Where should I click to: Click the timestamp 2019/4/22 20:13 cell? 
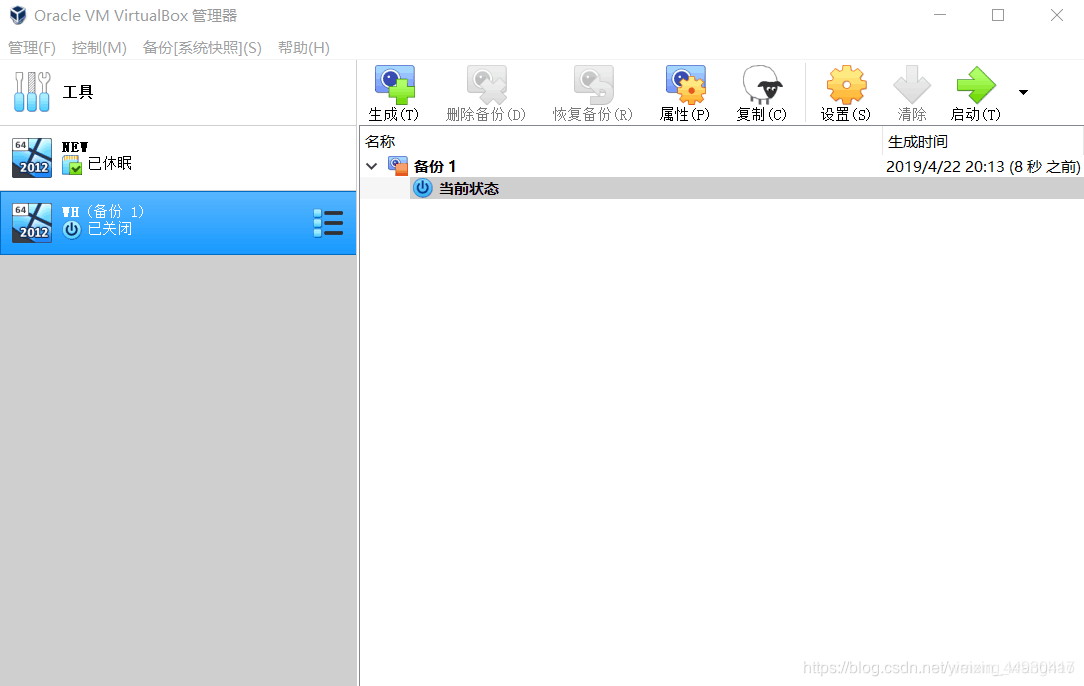982,167
